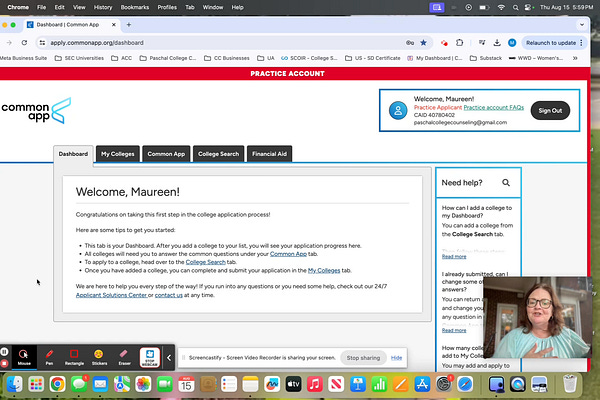Open Wi-Fi status in menu bar

[501, 7]
